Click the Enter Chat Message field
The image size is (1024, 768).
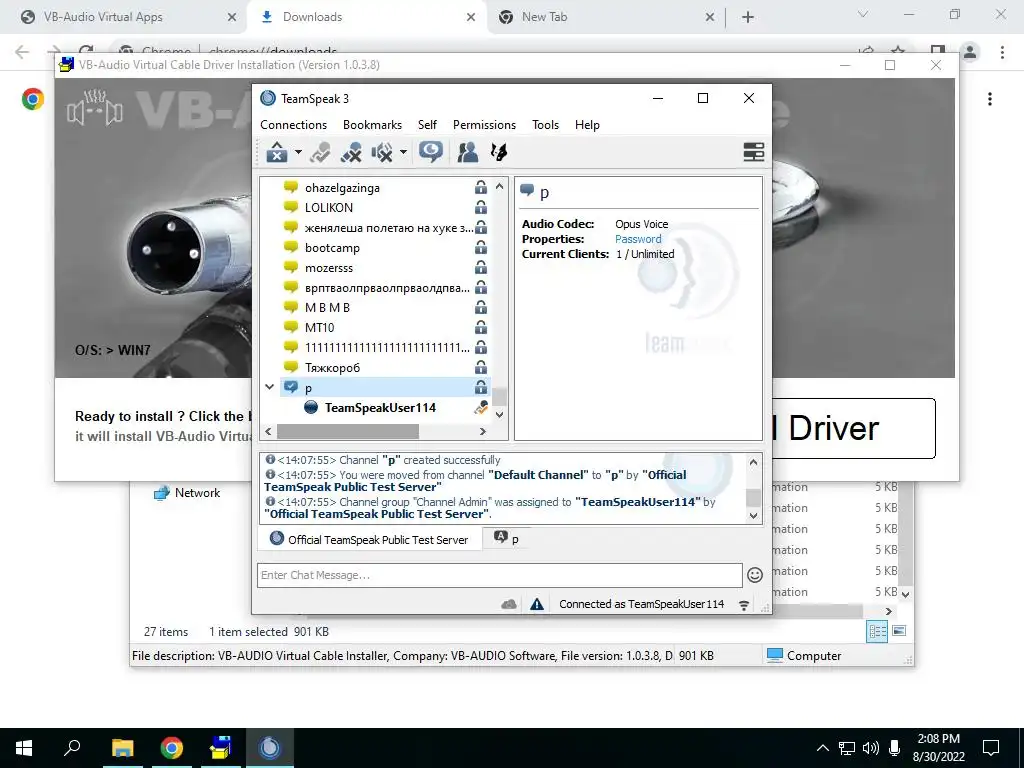pos(500,575)
